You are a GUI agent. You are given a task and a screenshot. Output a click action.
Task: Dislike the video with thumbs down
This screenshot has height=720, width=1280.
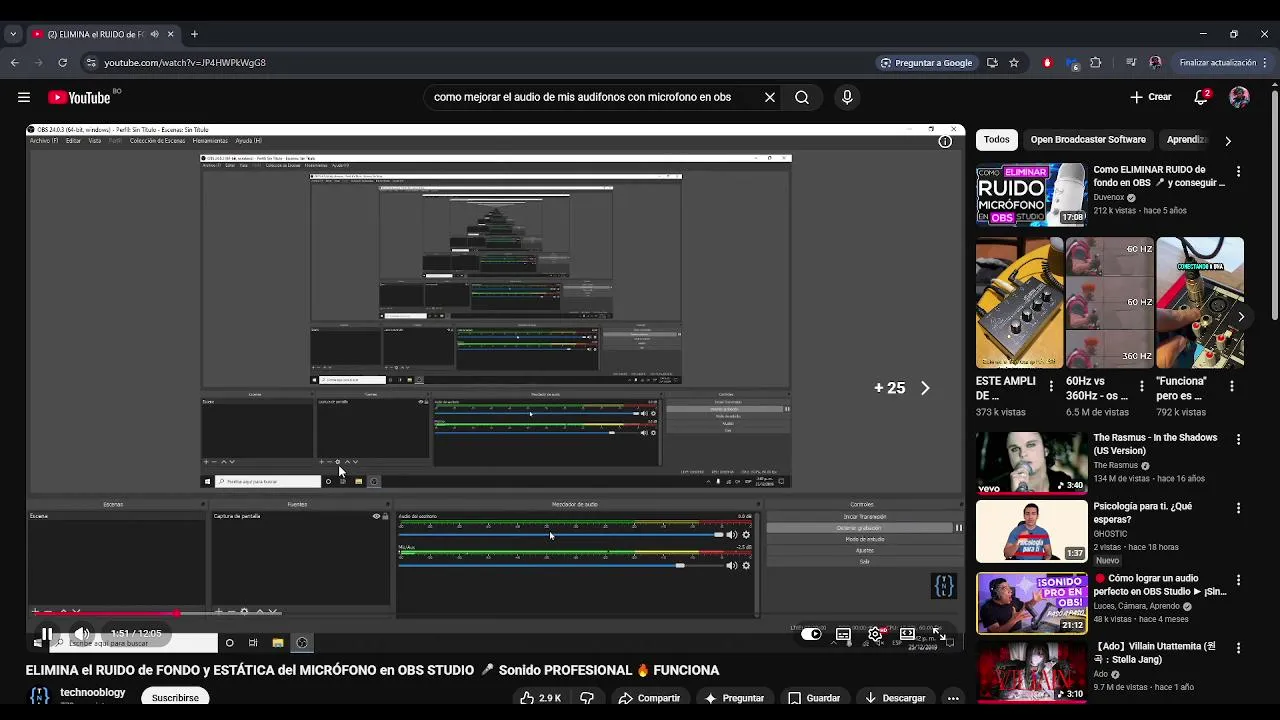pyautogui.click(x=587, y=698)
